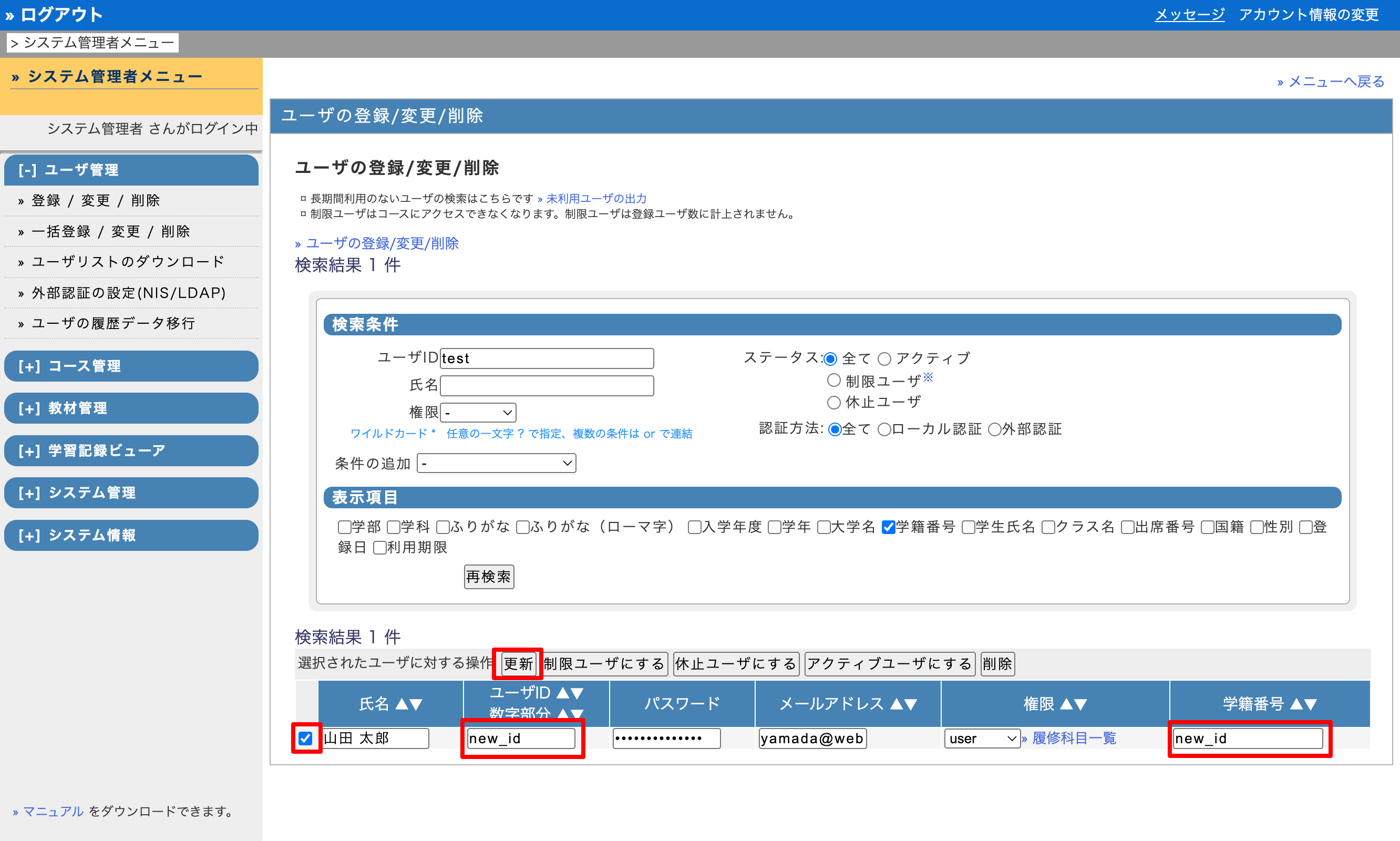Select ローカル認証 authentication radio button
Screen dimensions: 1400x841
click(x=884, y=429)
